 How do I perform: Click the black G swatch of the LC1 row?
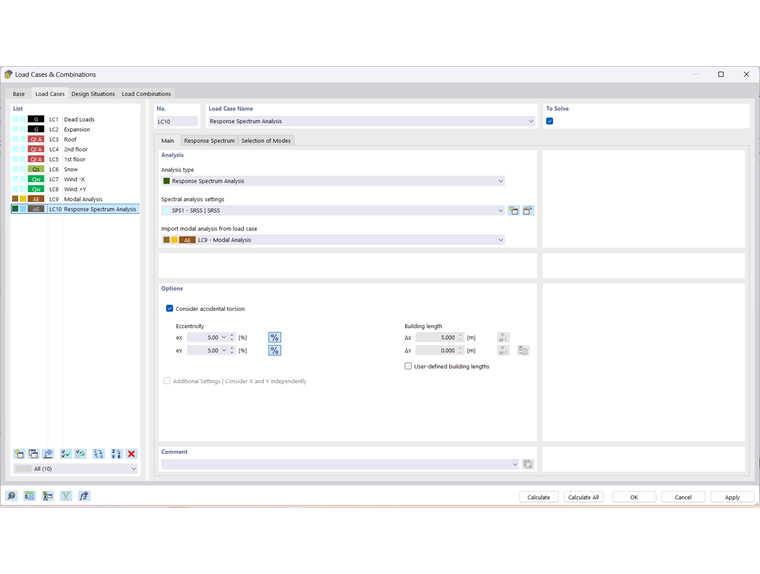(x=36, y=119)
